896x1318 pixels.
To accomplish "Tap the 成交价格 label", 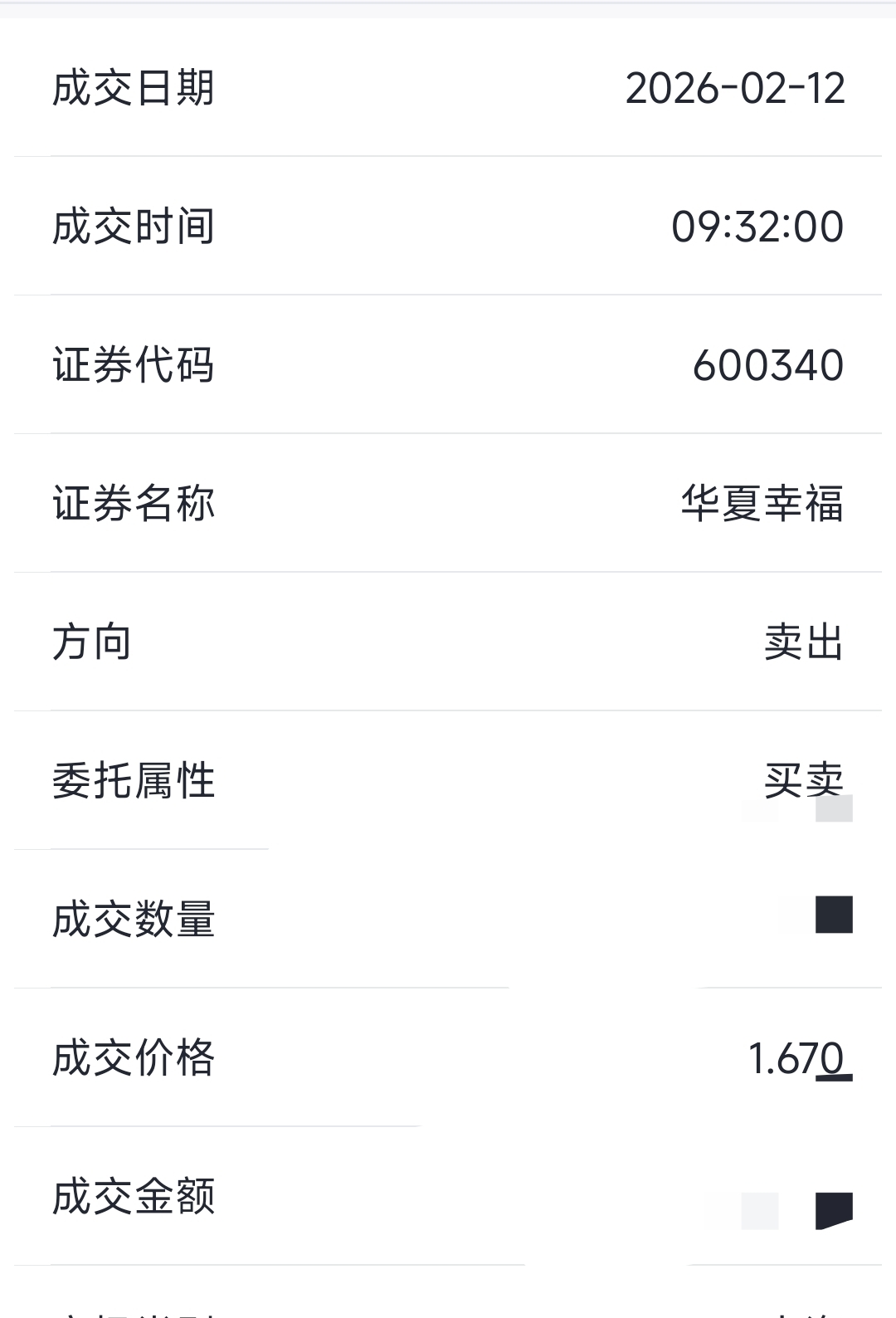I will pos(134,1058).
